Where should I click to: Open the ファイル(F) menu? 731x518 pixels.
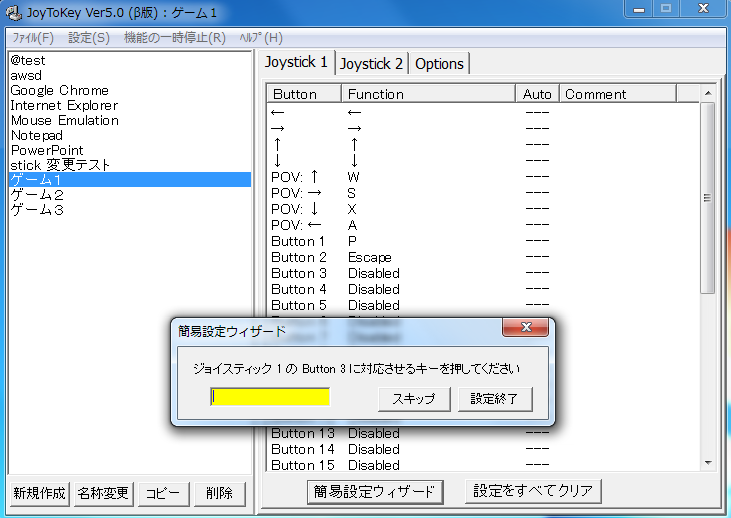[32, 37]
